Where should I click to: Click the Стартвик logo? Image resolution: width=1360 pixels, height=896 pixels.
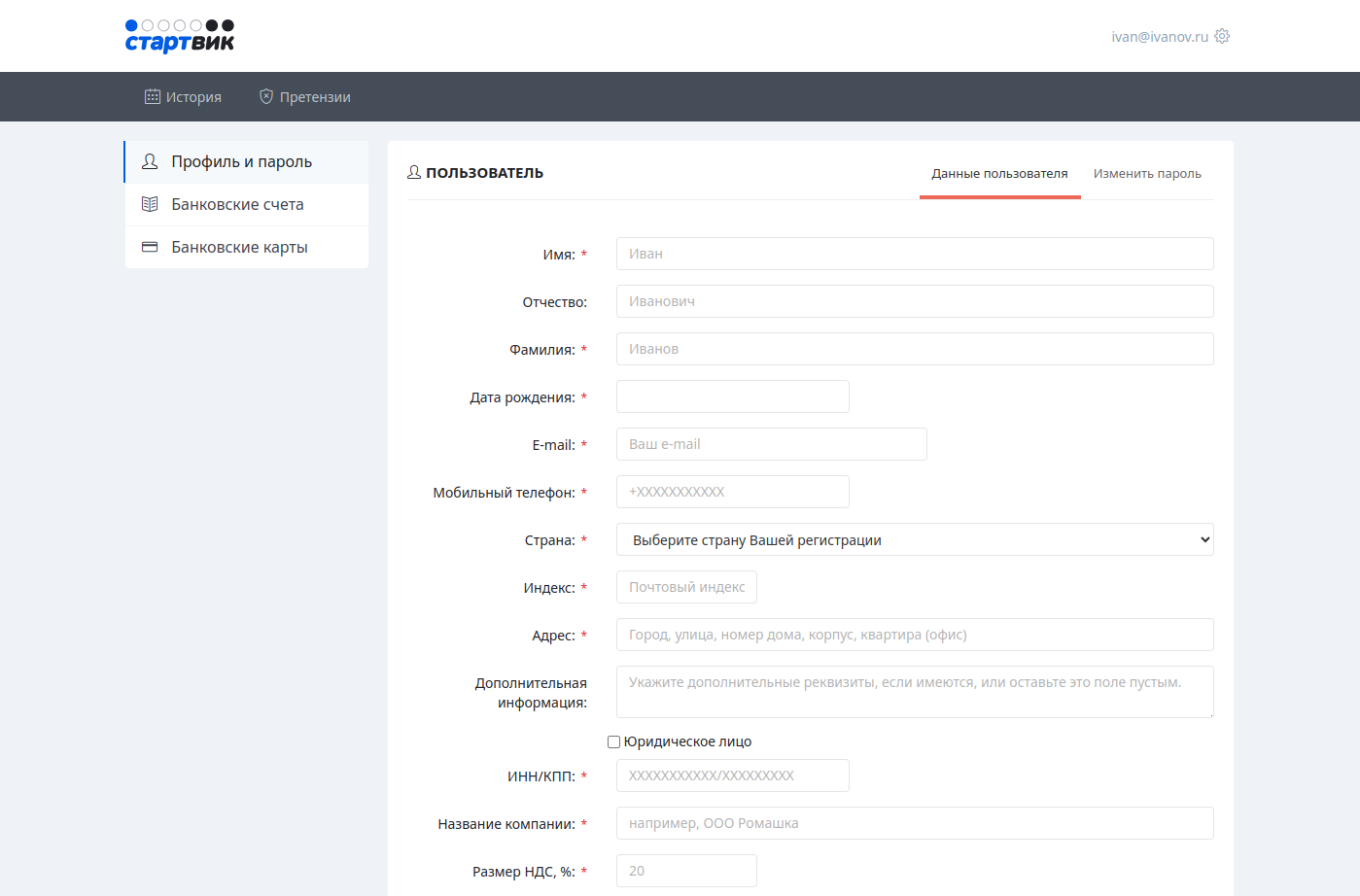coord(180,36)
